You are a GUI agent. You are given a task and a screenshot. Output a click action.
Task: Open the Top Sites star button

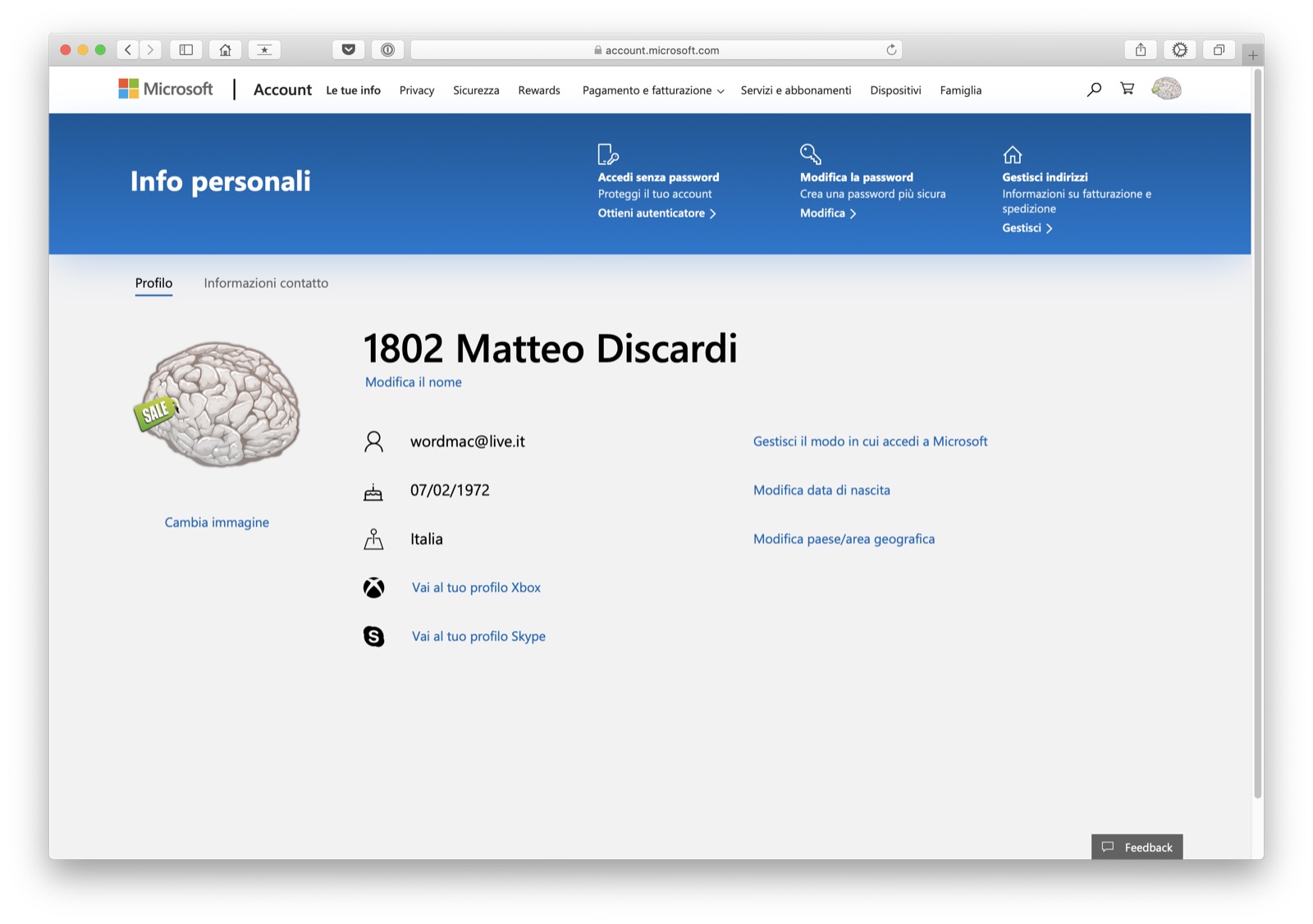(x=264, y=50)
